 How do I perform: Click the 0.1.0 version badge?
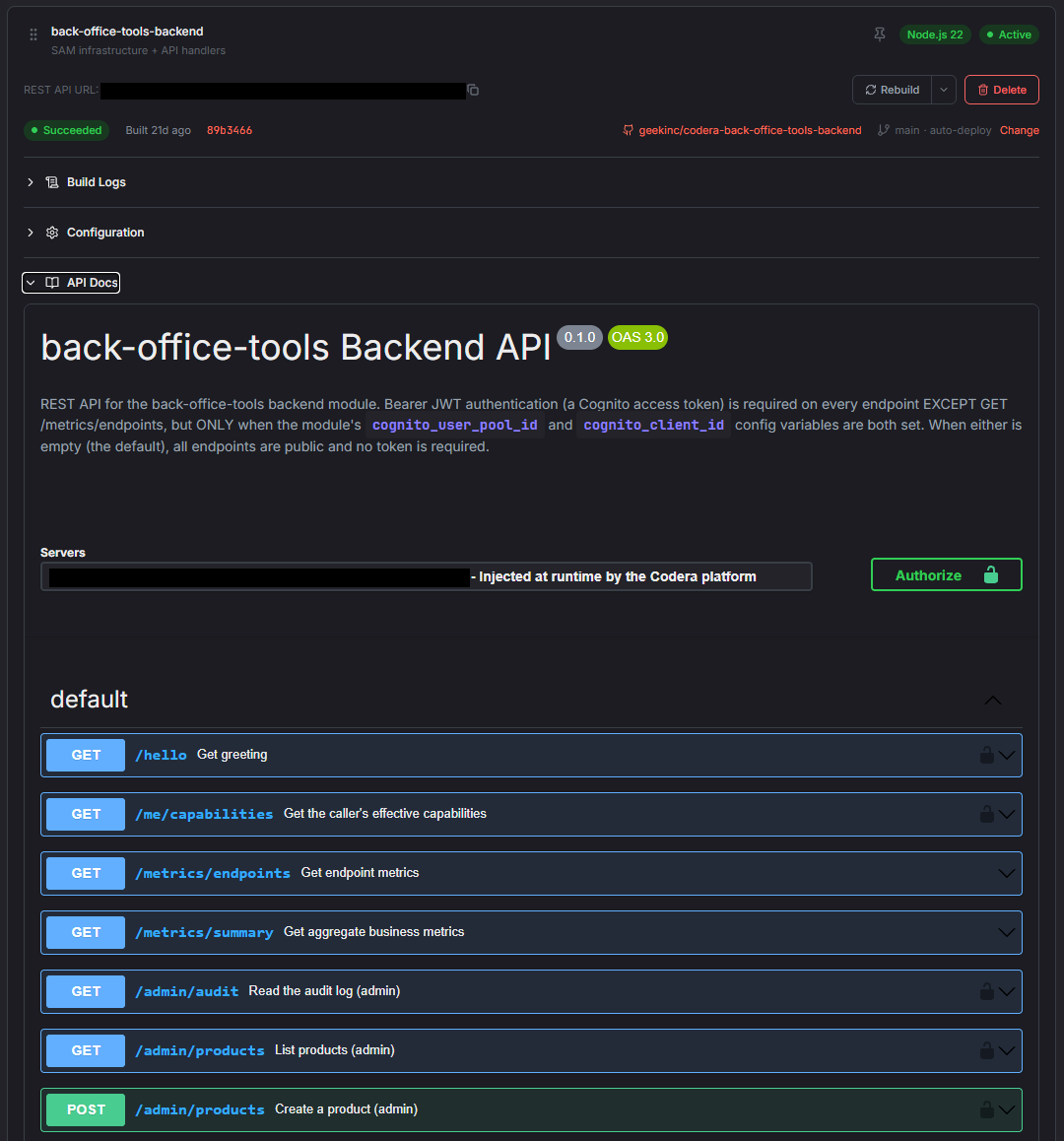(x=580, y=338)
